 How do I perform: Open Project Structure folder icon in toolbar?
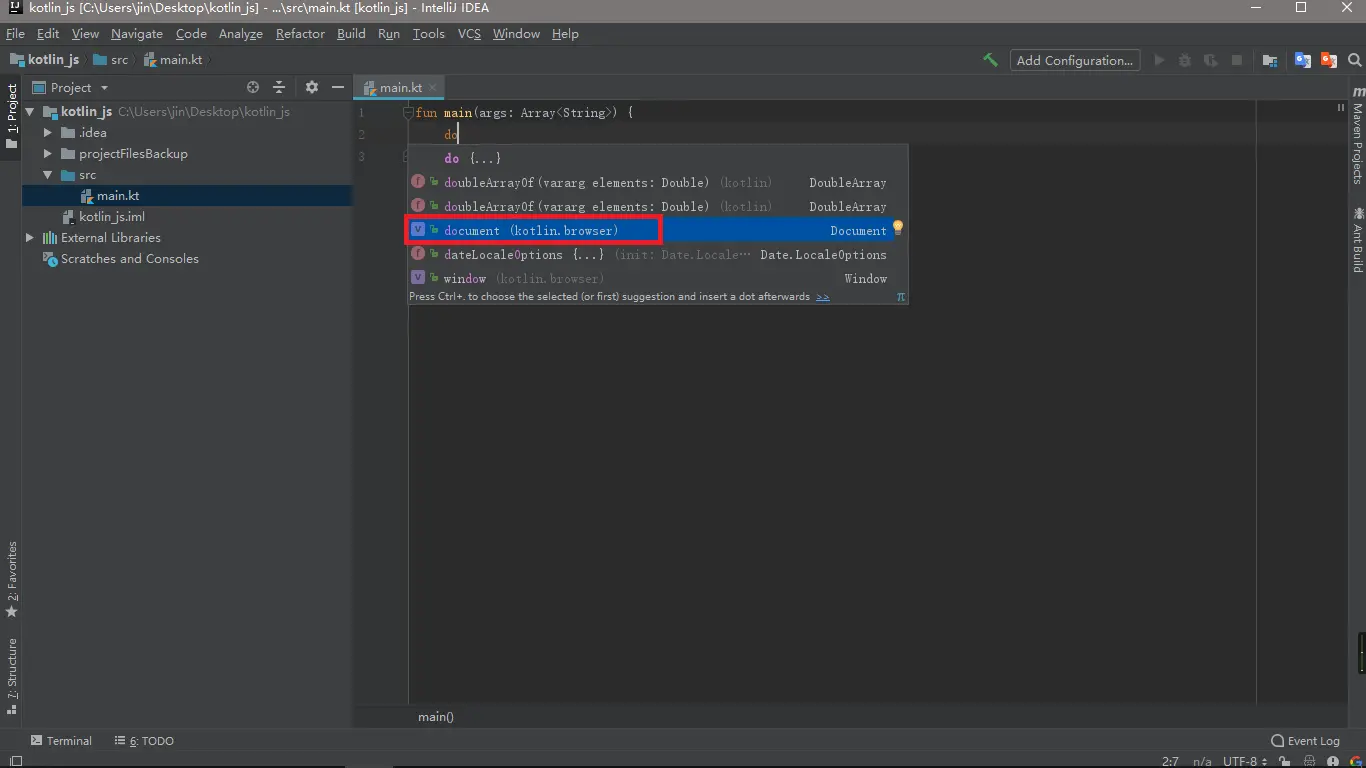point(1270,60)
